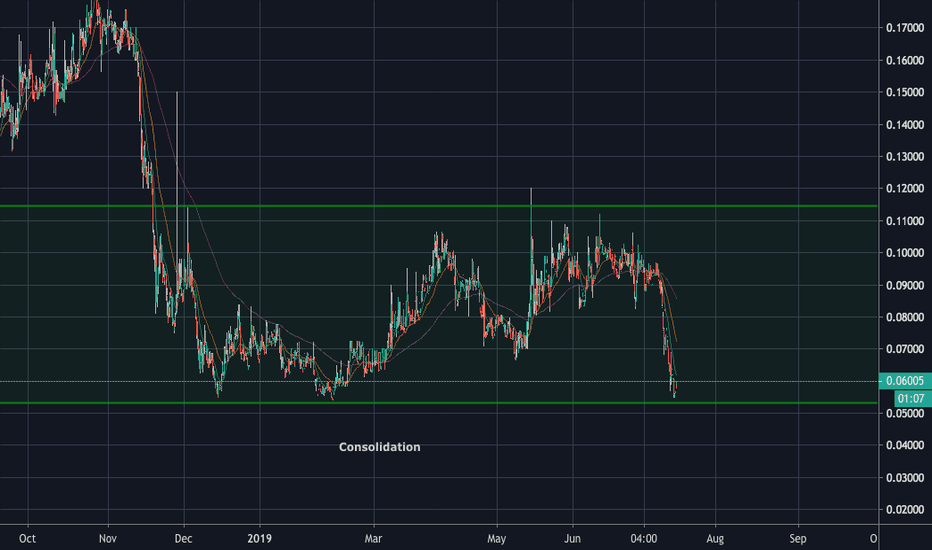Screen dimensions: 932x550
Task: Click the 0.03000 price axis label
Action: (905, 477)
